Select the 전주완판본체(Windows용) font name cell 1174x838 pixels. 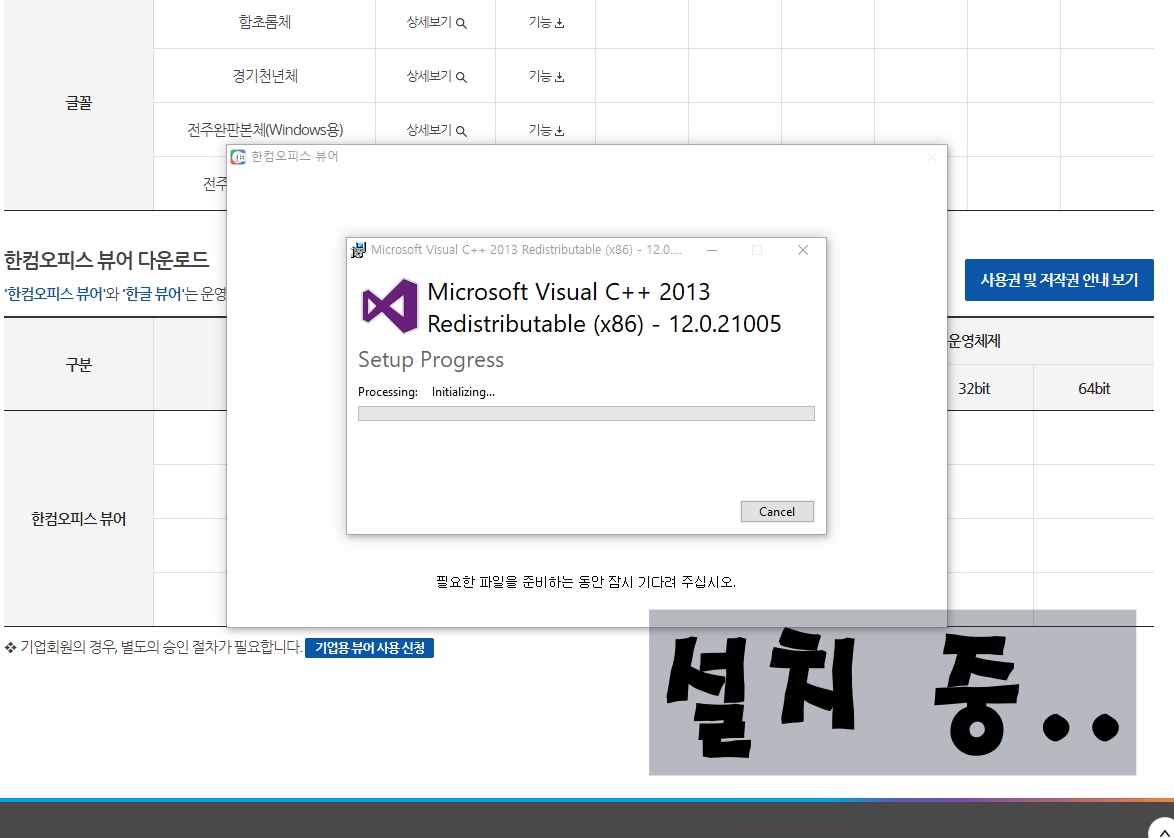pyautogui.click(x=264, y=130)
